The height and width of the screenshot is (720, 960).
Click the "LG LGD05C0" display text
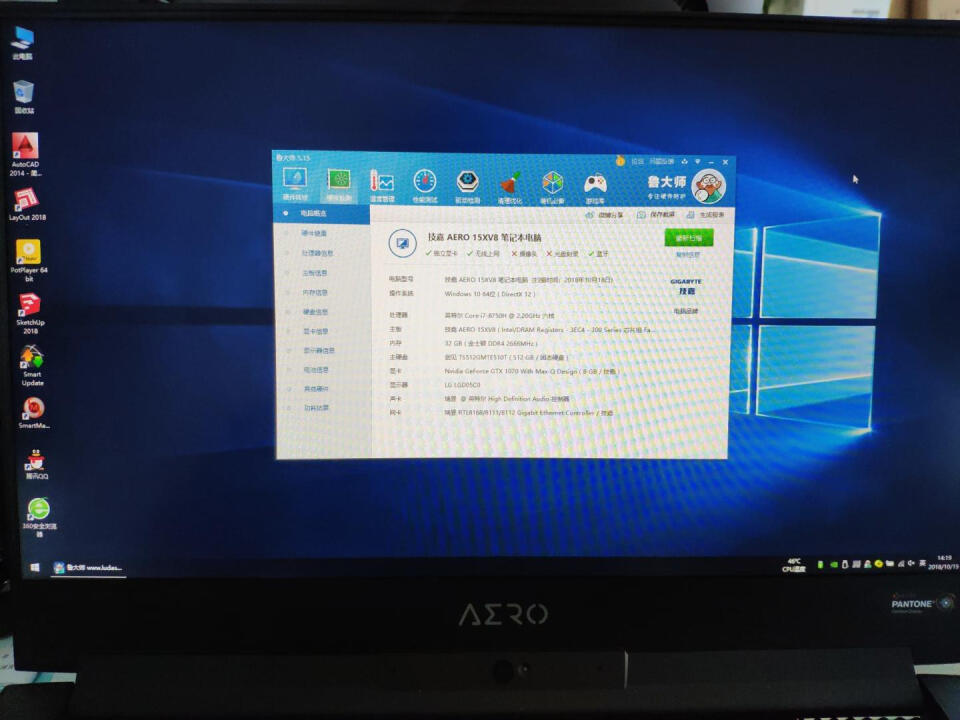click(x=462, y=385)
